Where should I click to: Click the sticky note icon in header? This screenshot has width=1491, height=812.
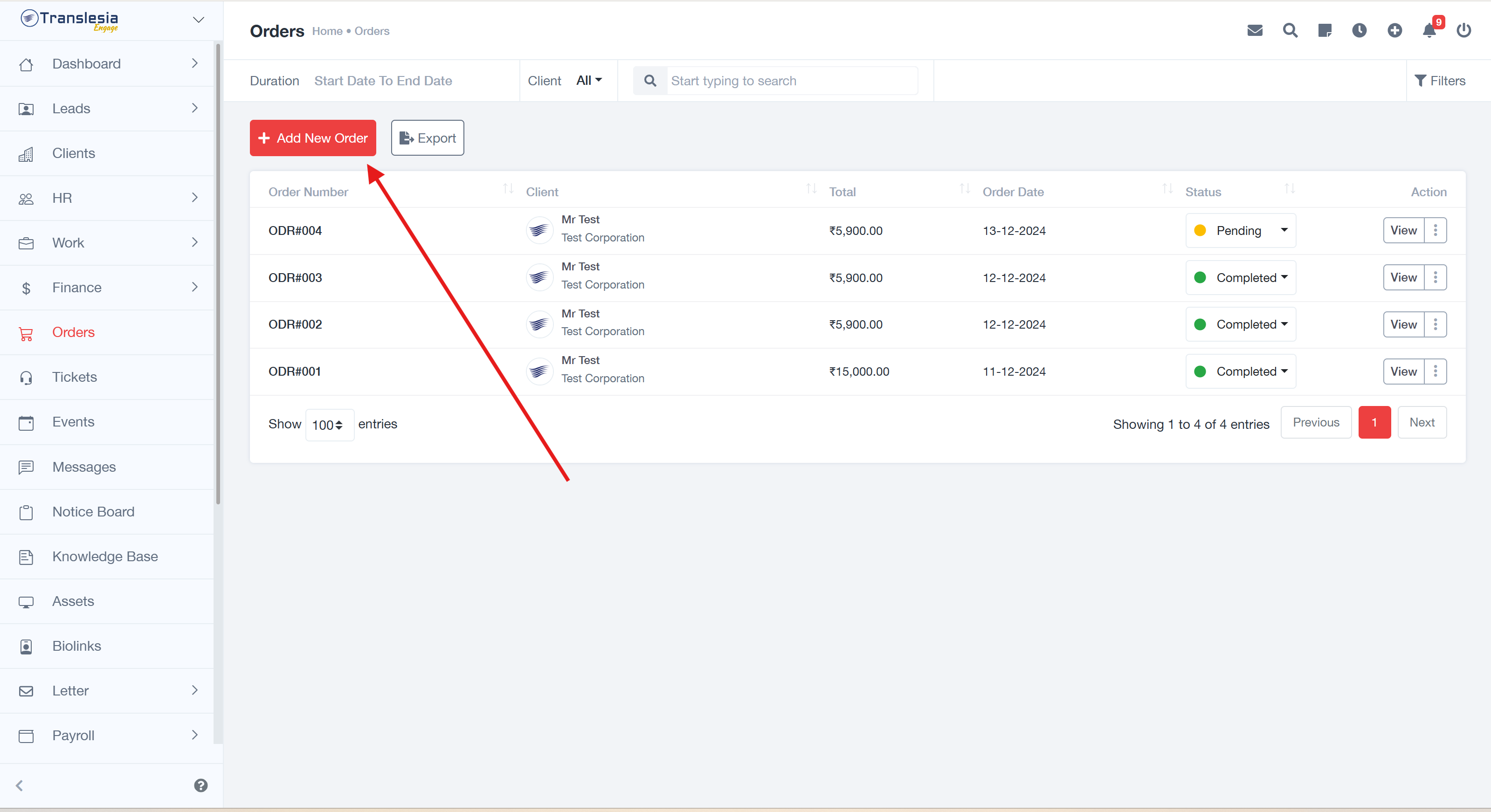[1324, 30]
